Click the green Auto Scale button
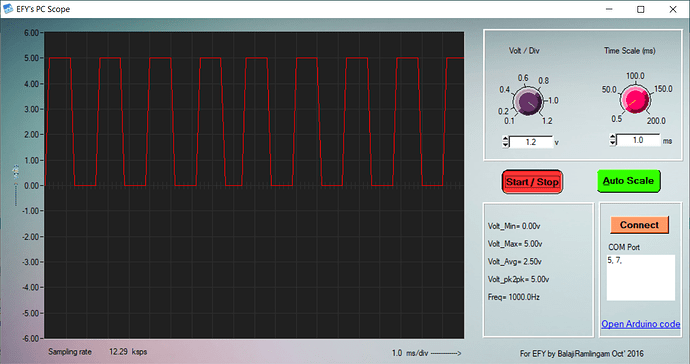Image resolution: width=690 pixels, height=364 pixels. click(628, 181)
